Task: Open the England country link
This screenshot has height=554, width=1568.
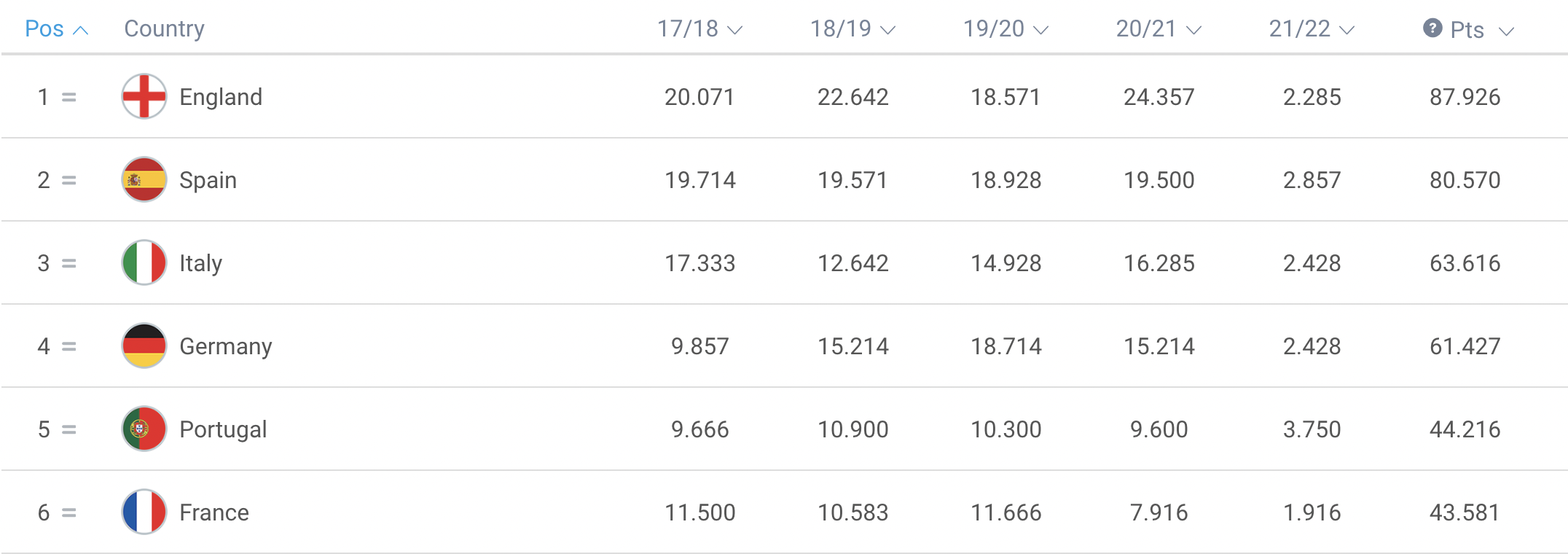Action: pos(221,97)
